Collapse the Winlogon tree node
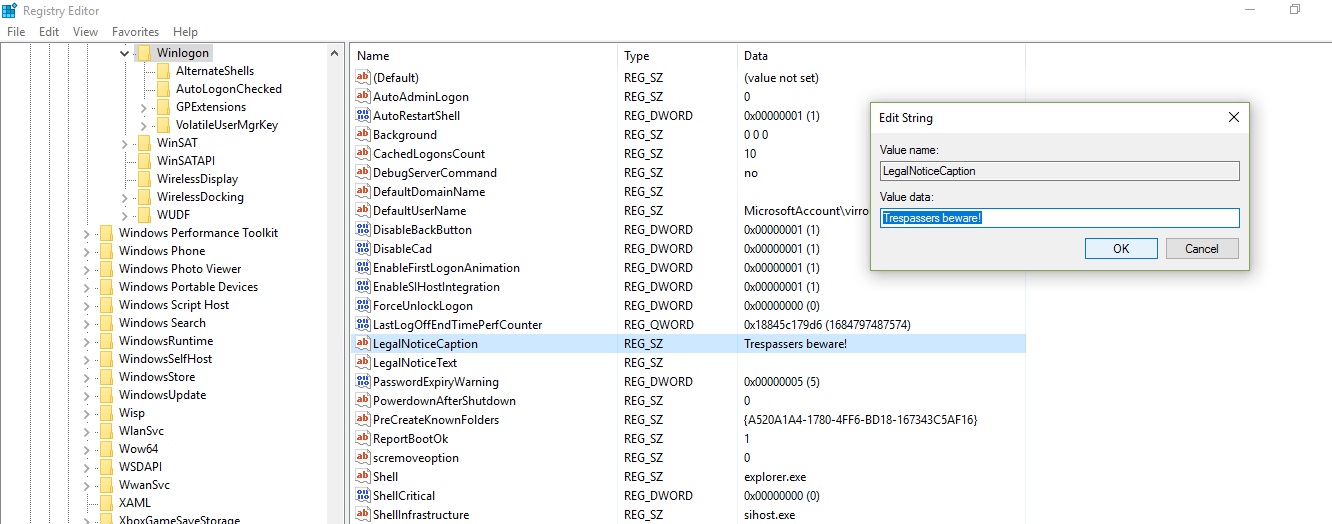 (x=125, y=53)
